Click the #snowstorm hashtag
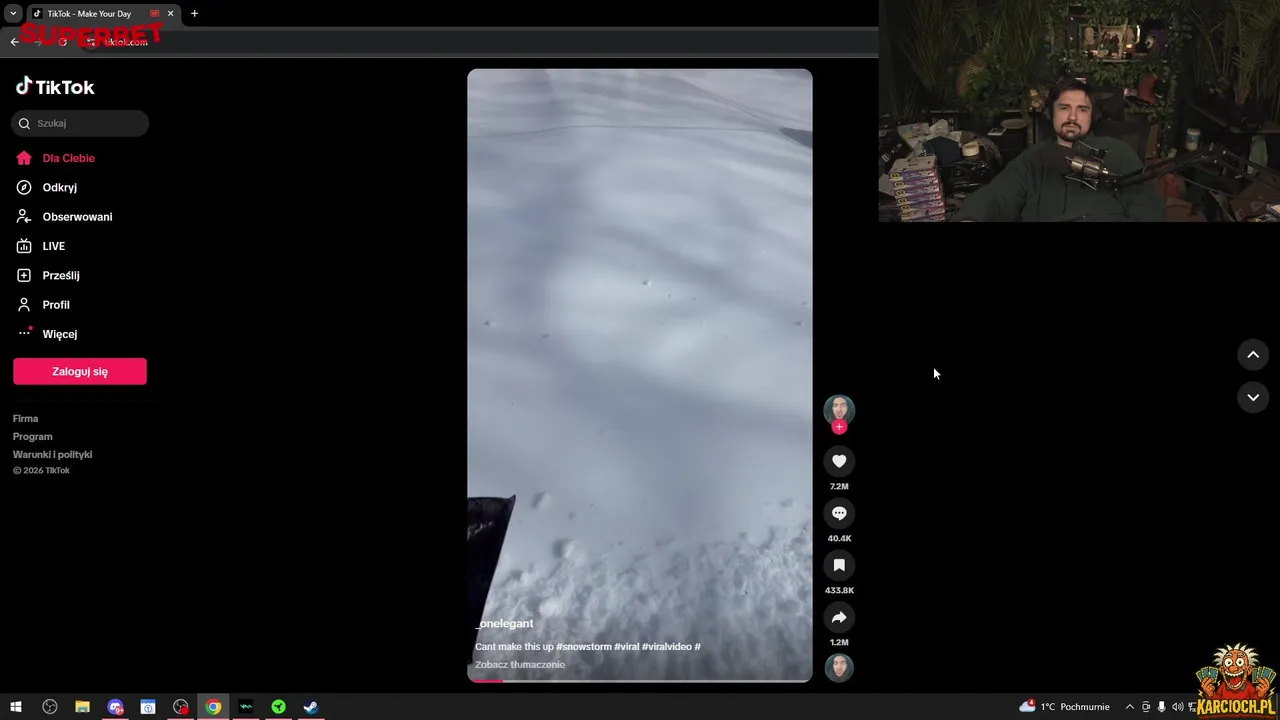 click(583, 647)
